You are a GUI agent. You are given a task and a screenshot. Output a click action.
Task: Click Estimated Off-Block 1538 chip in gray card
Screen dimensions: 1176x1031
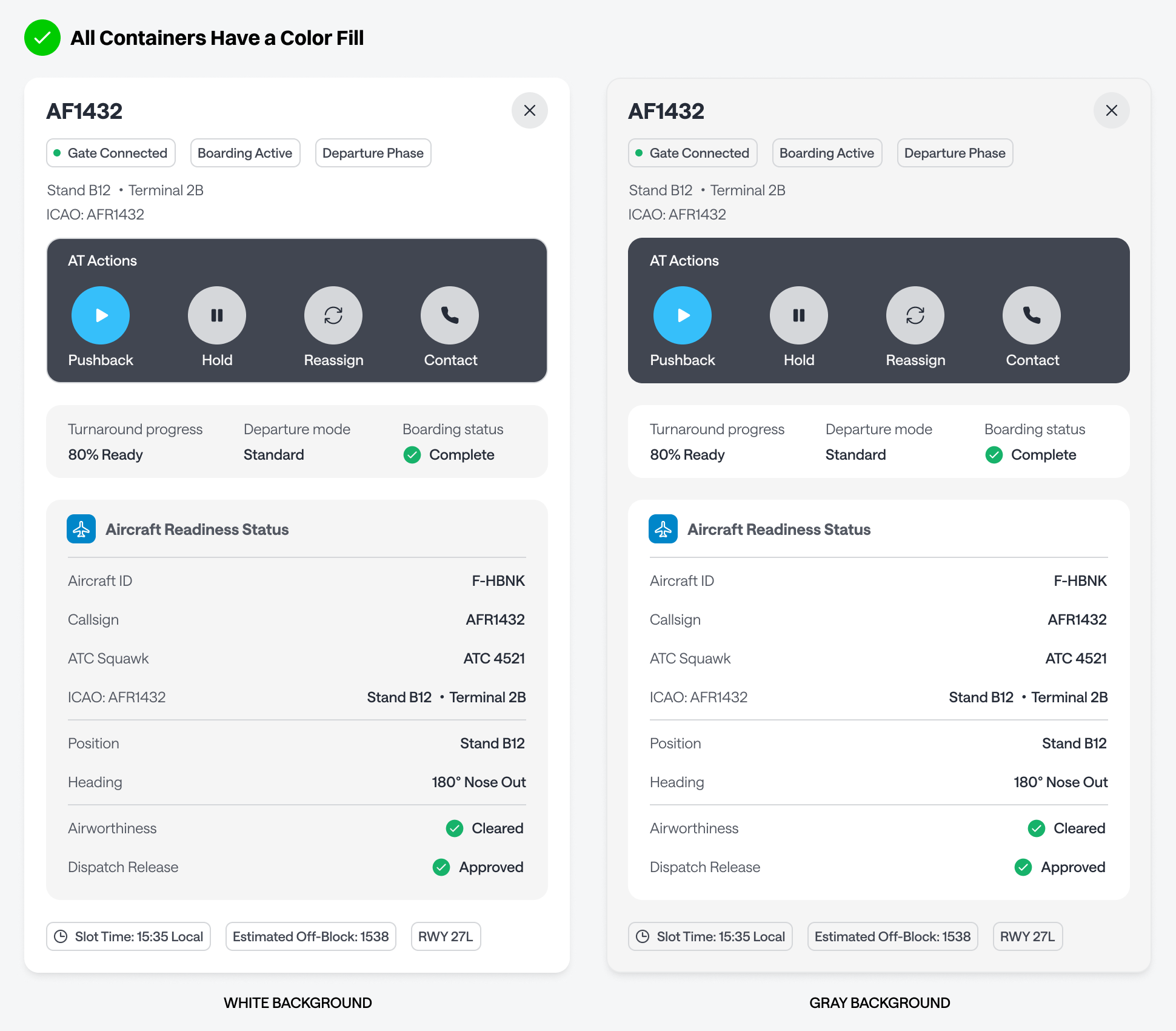pos(892,936)
